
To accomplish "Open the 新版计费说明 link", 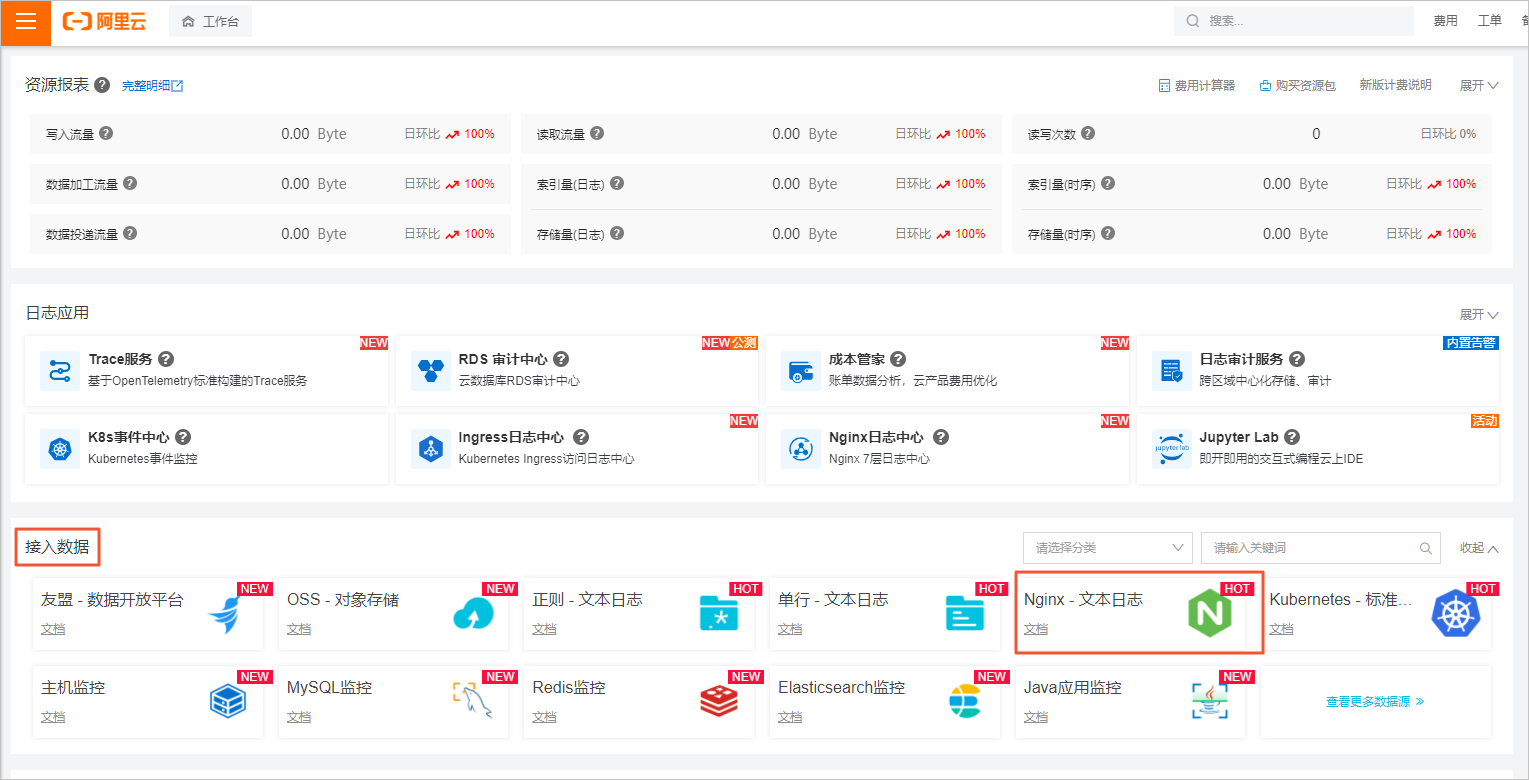I will [x=1395, y=85].
